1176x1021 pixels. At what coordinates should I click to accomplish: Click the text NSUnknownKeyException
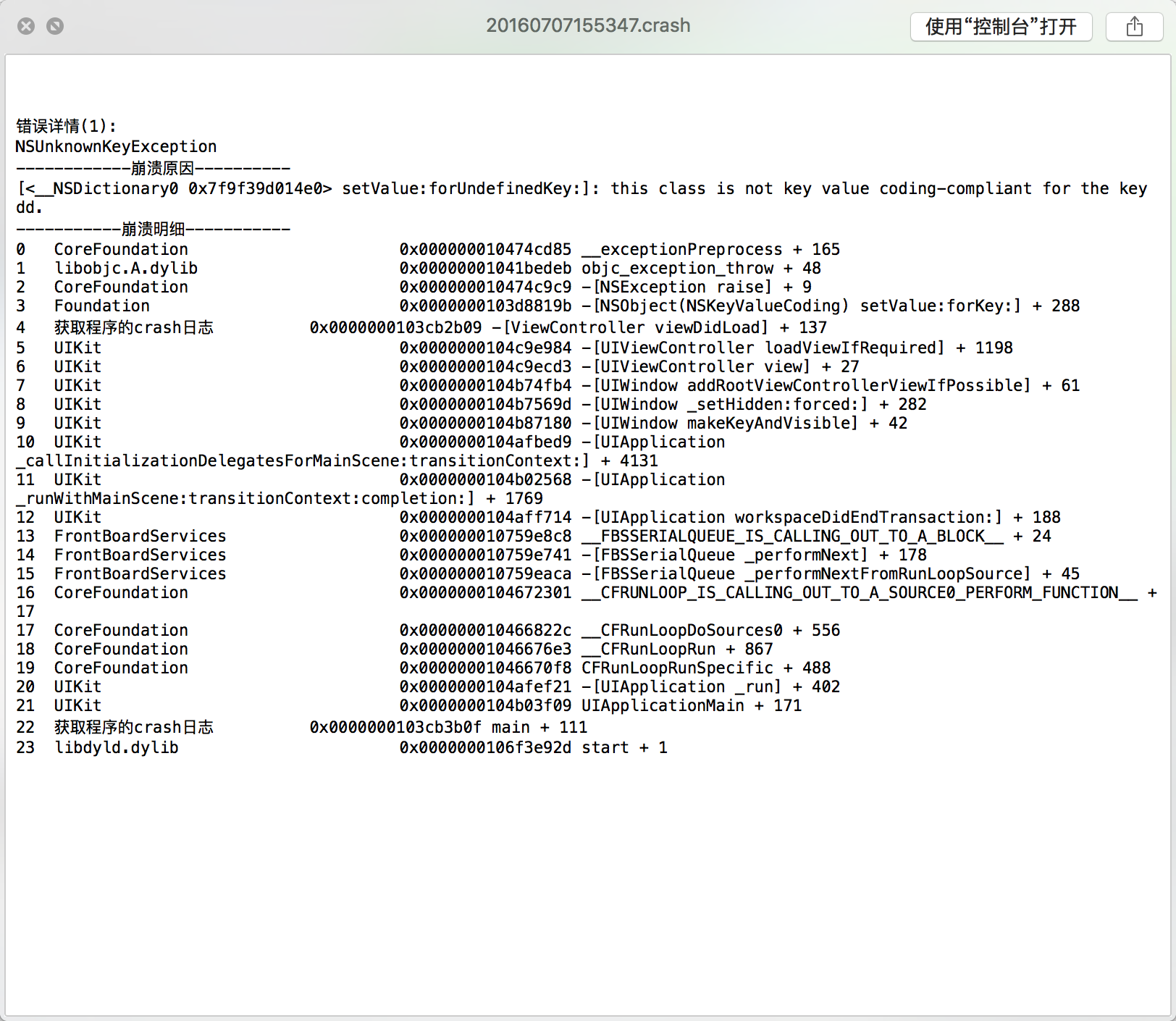116,146
